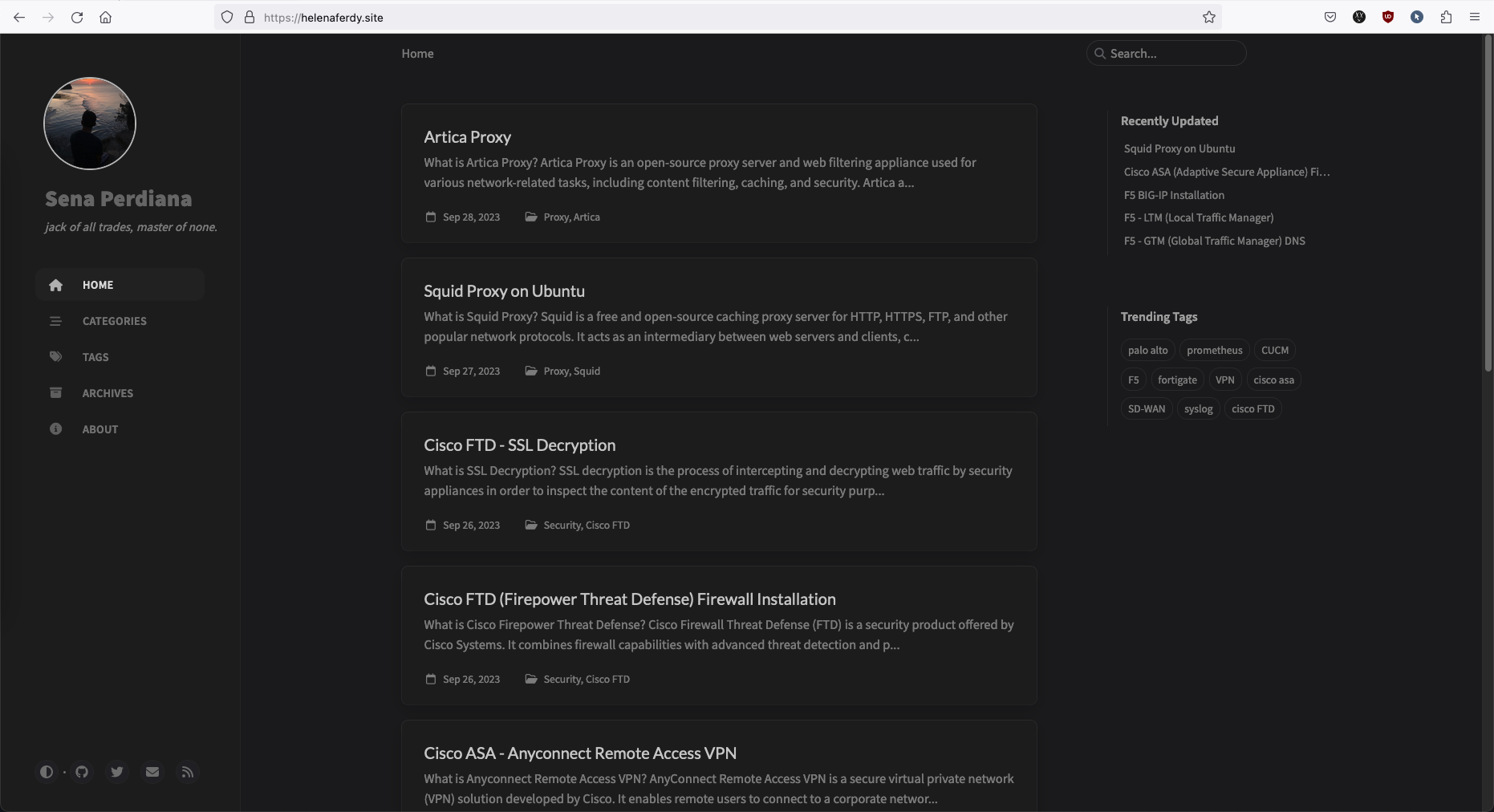Navigate to the Archives page
1494x812 pixels.
pos(108,393)
